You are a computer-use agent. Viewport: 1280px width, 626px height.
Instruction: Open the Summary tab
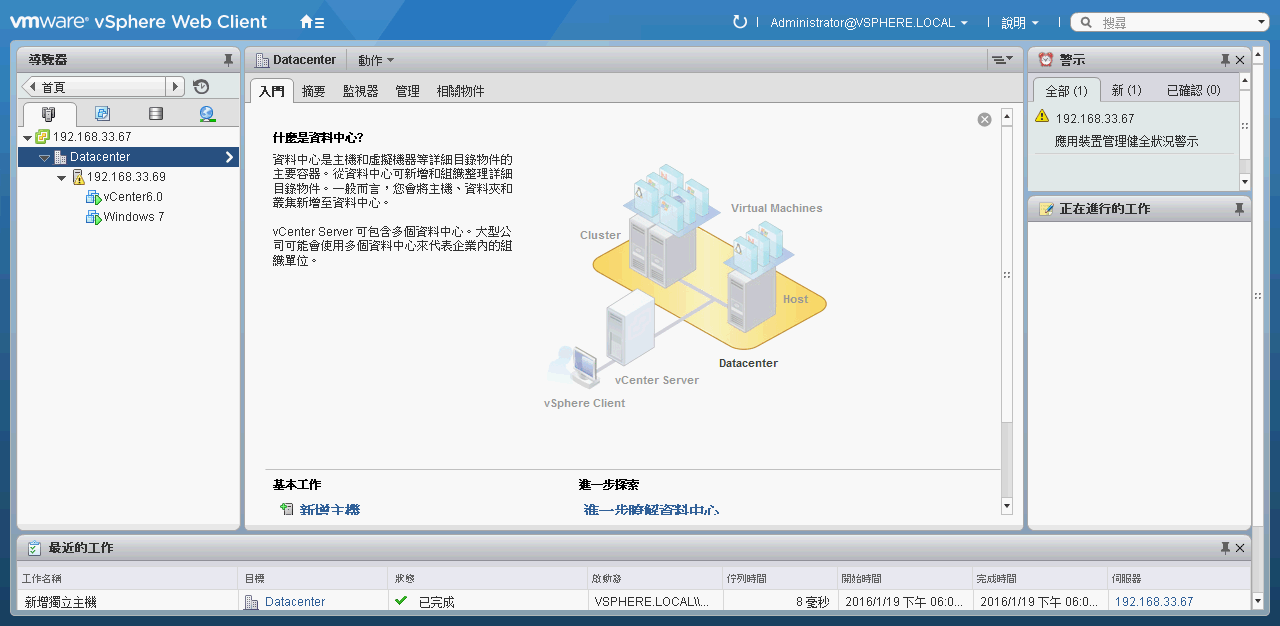click(314, 90)
